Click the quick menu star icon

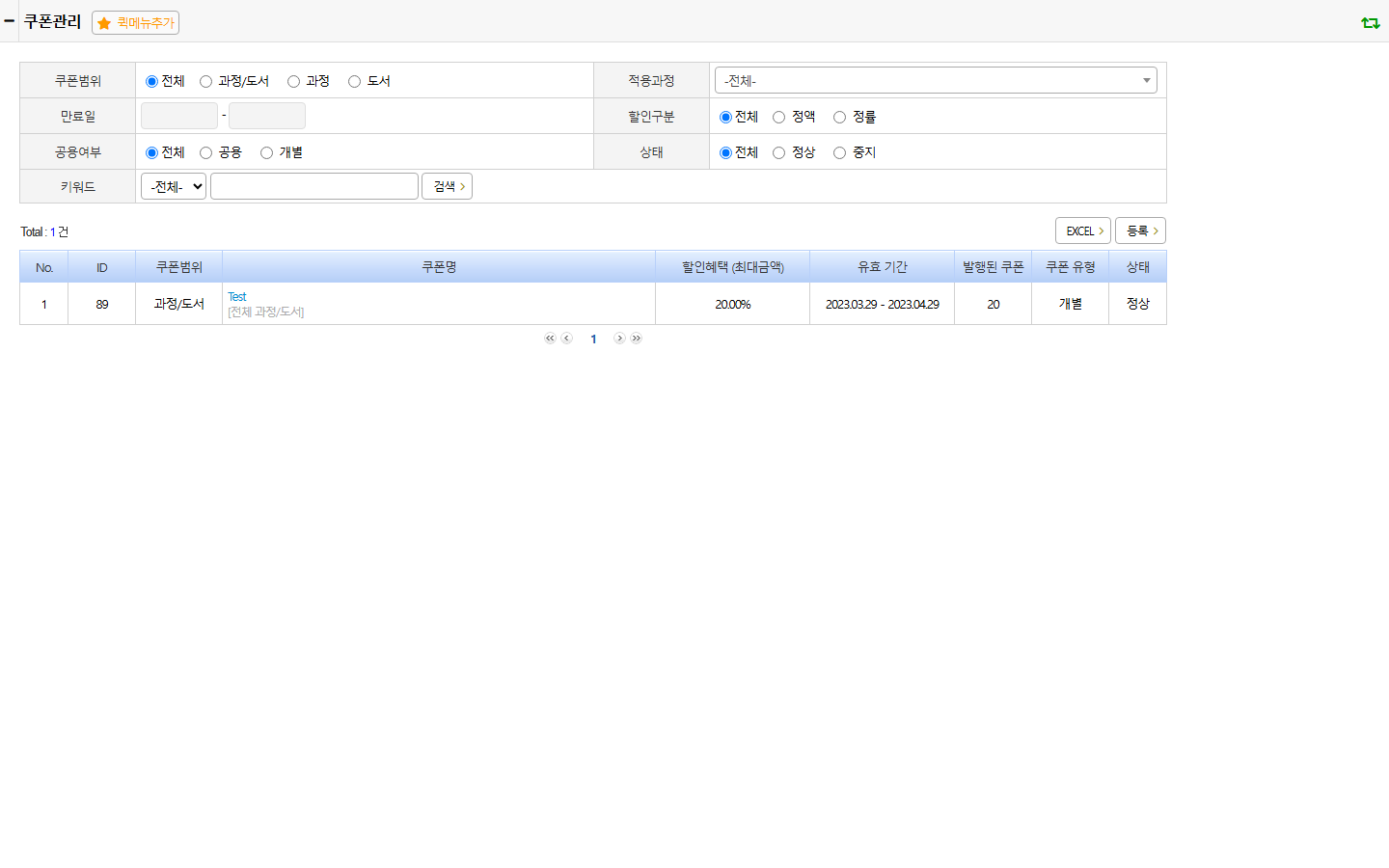[104, 23]
